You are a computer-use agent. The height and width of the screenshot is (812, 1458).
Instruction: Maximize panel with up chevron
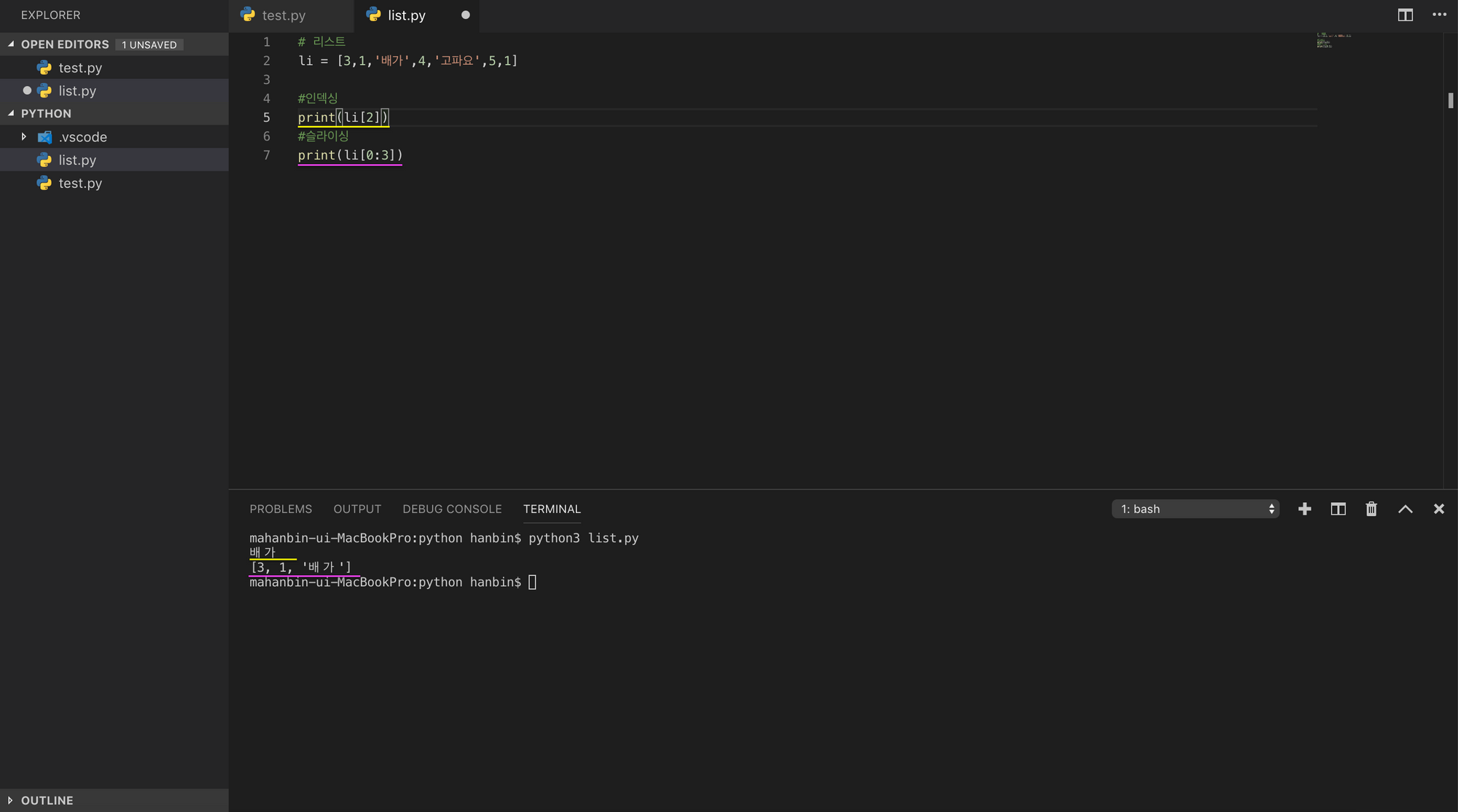tap(1405, 509)
